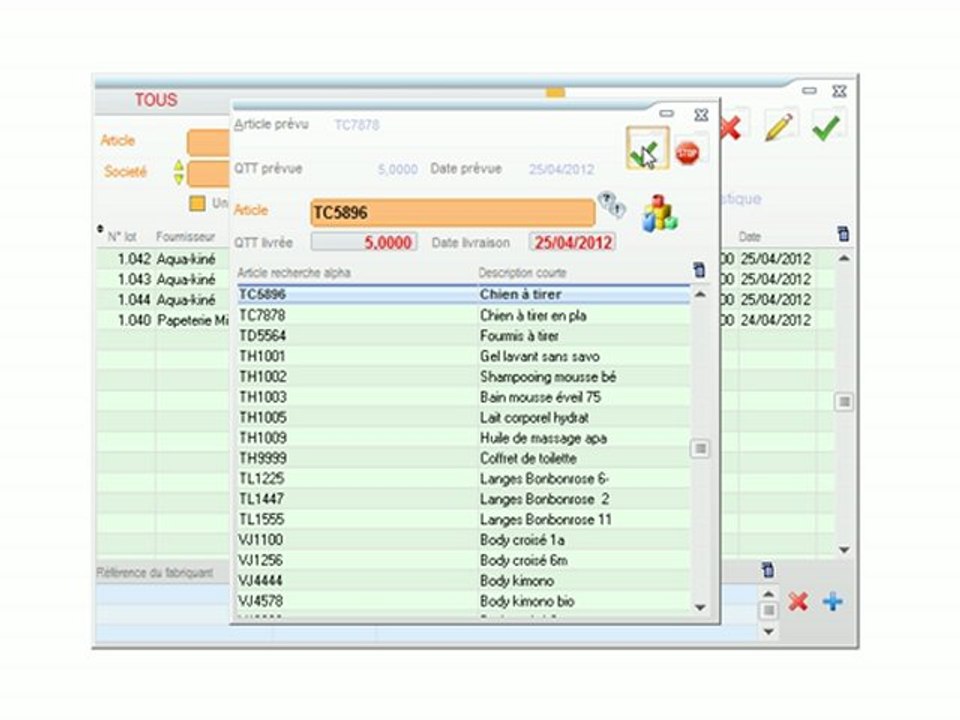This screenshot has width=960, height=720.
Task: Click the Article field containing TC5896
Action: (x=452, y=212)
